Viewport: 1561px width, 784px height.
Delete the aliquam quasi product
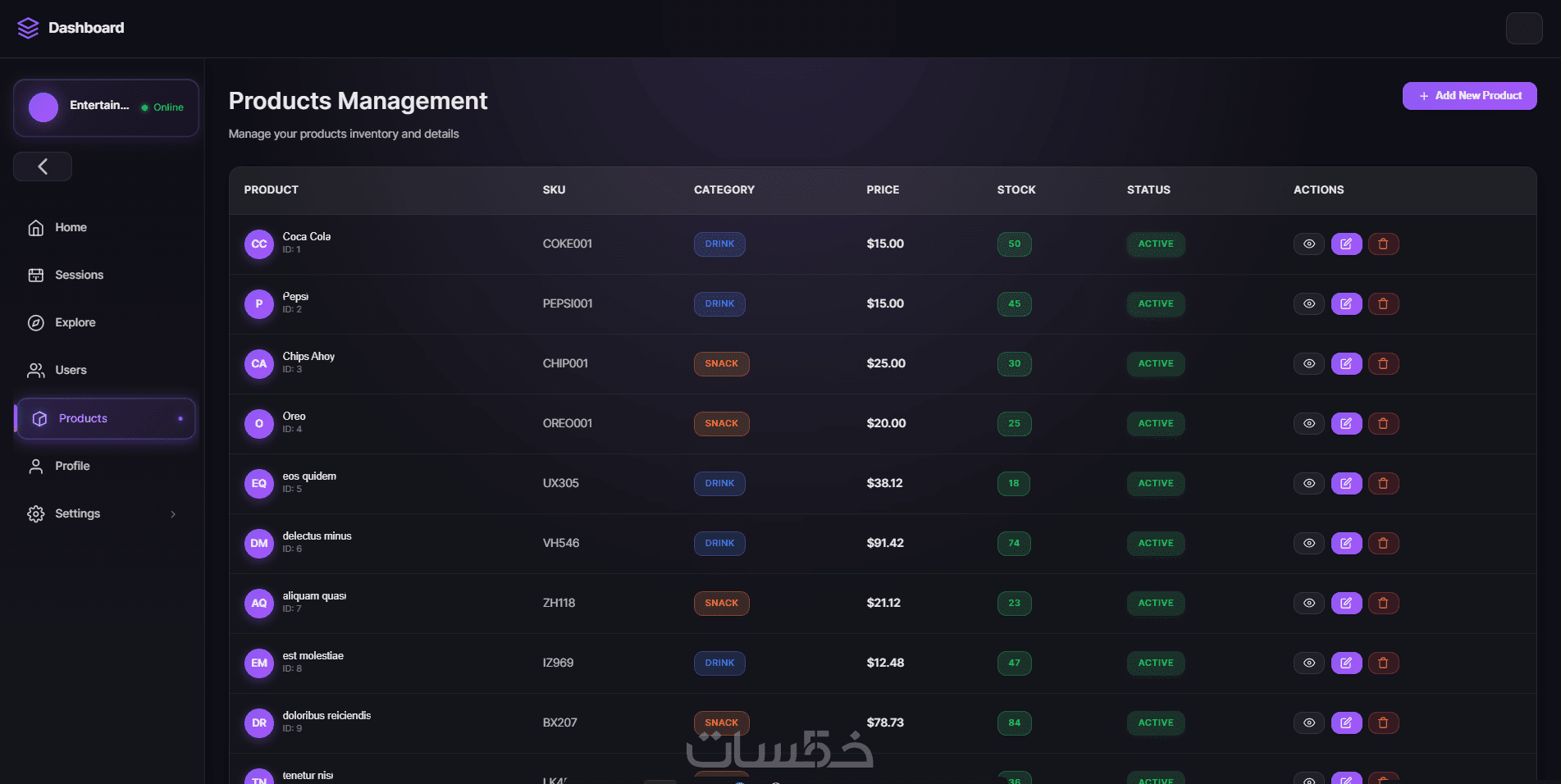click(x=1383, y=603)
